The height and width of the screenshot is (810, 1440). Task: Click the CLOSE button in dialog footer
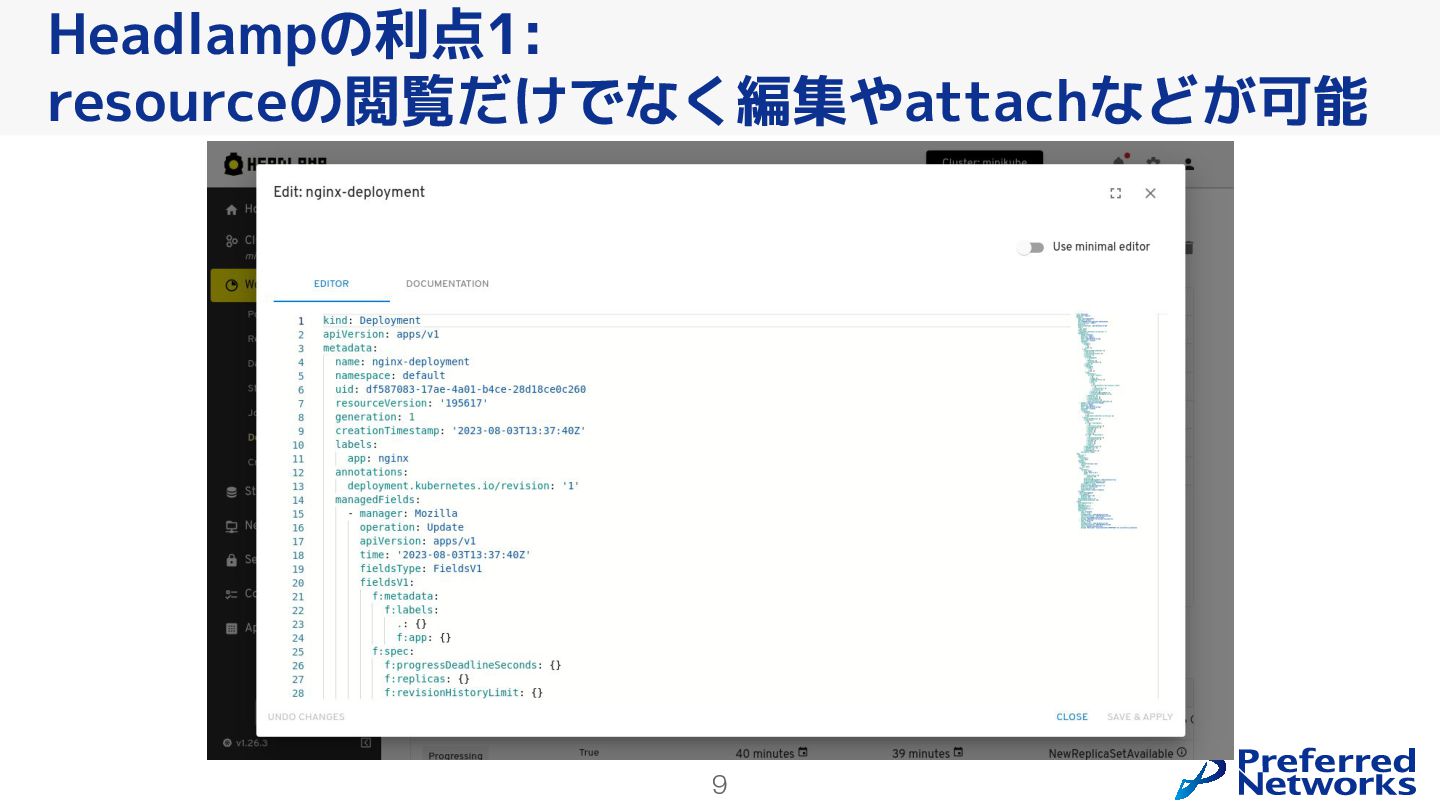pos(1072,717)
